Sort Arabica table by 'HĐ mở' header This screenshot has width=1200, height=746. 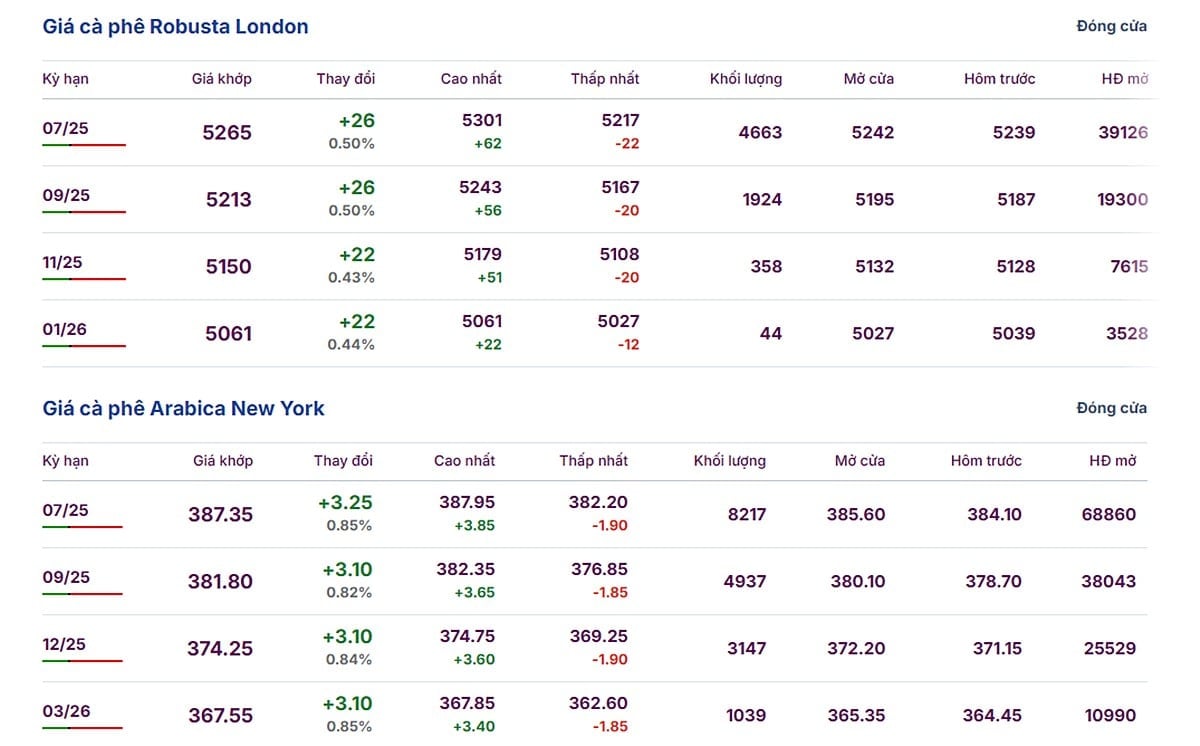click(1113, 461)
